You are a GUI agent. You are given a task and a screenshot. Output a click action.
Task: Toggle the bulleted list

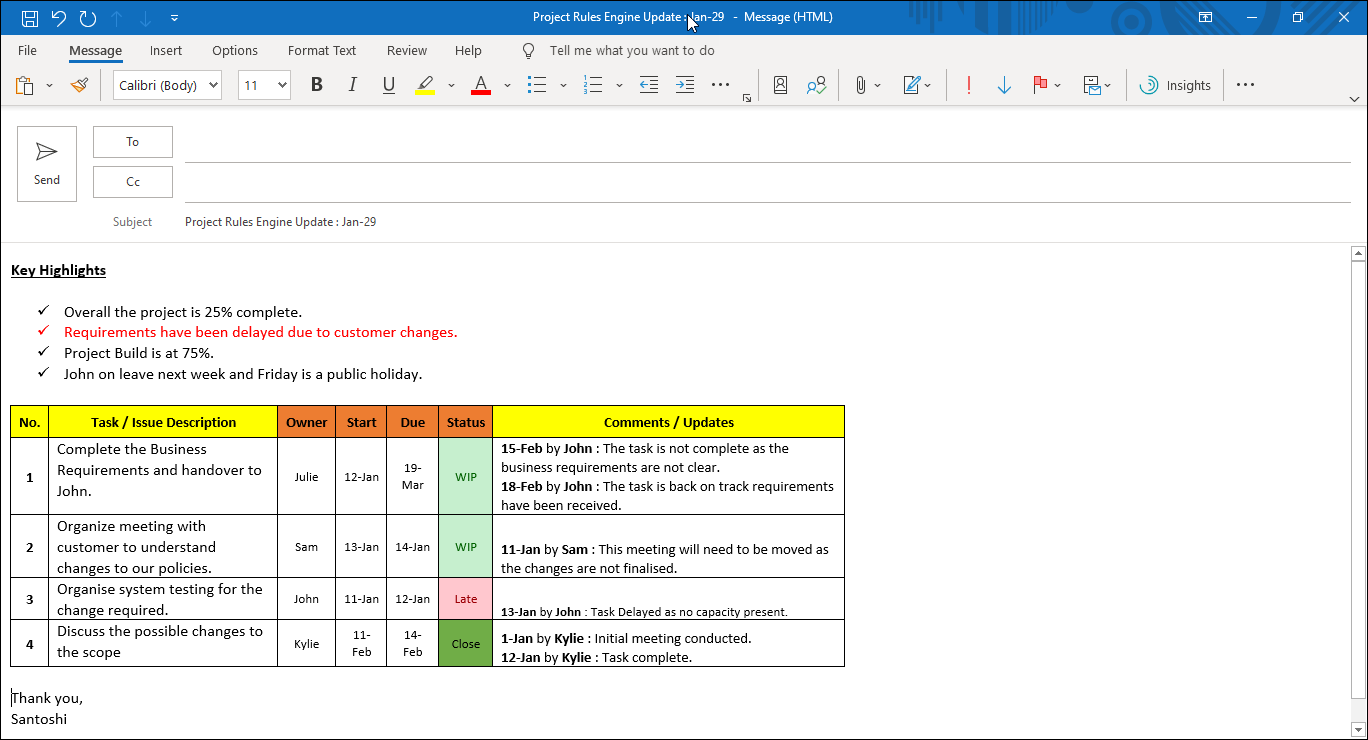click(536, 85)
